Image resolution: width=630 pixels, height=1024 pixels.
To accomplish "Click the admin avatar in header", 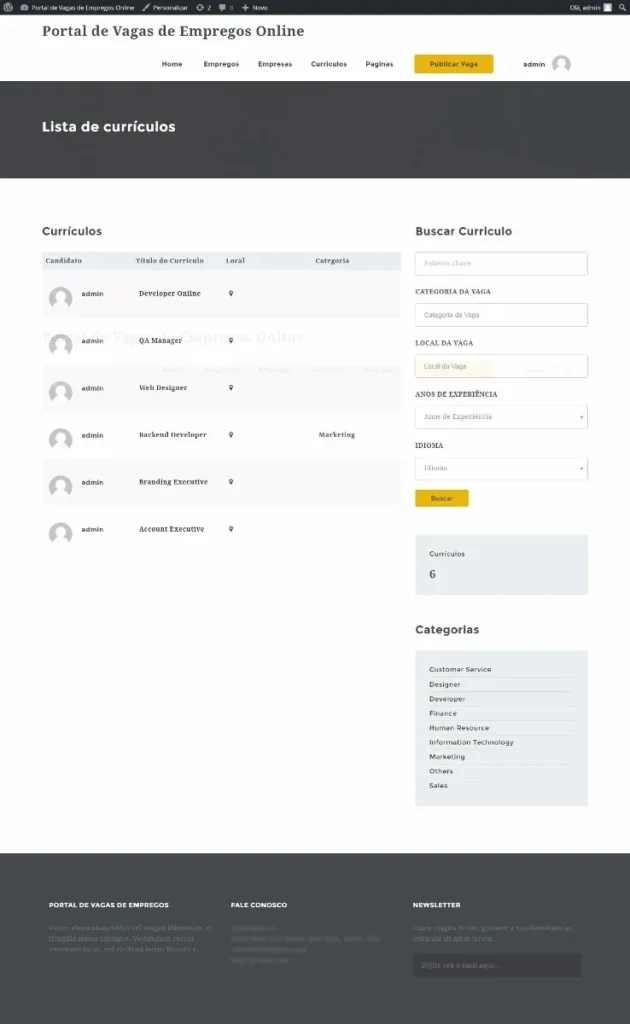I will [561, 64].
